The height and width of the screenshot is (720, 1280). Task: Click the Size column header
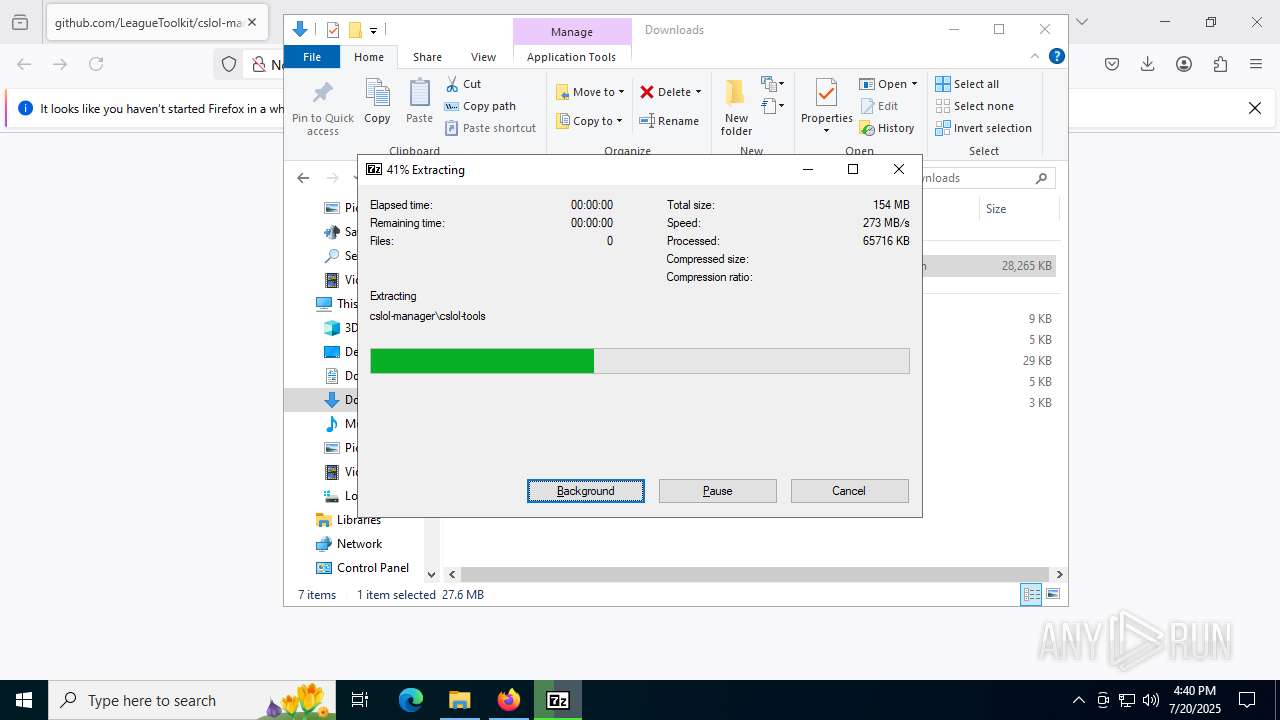tap(1018, 209)
